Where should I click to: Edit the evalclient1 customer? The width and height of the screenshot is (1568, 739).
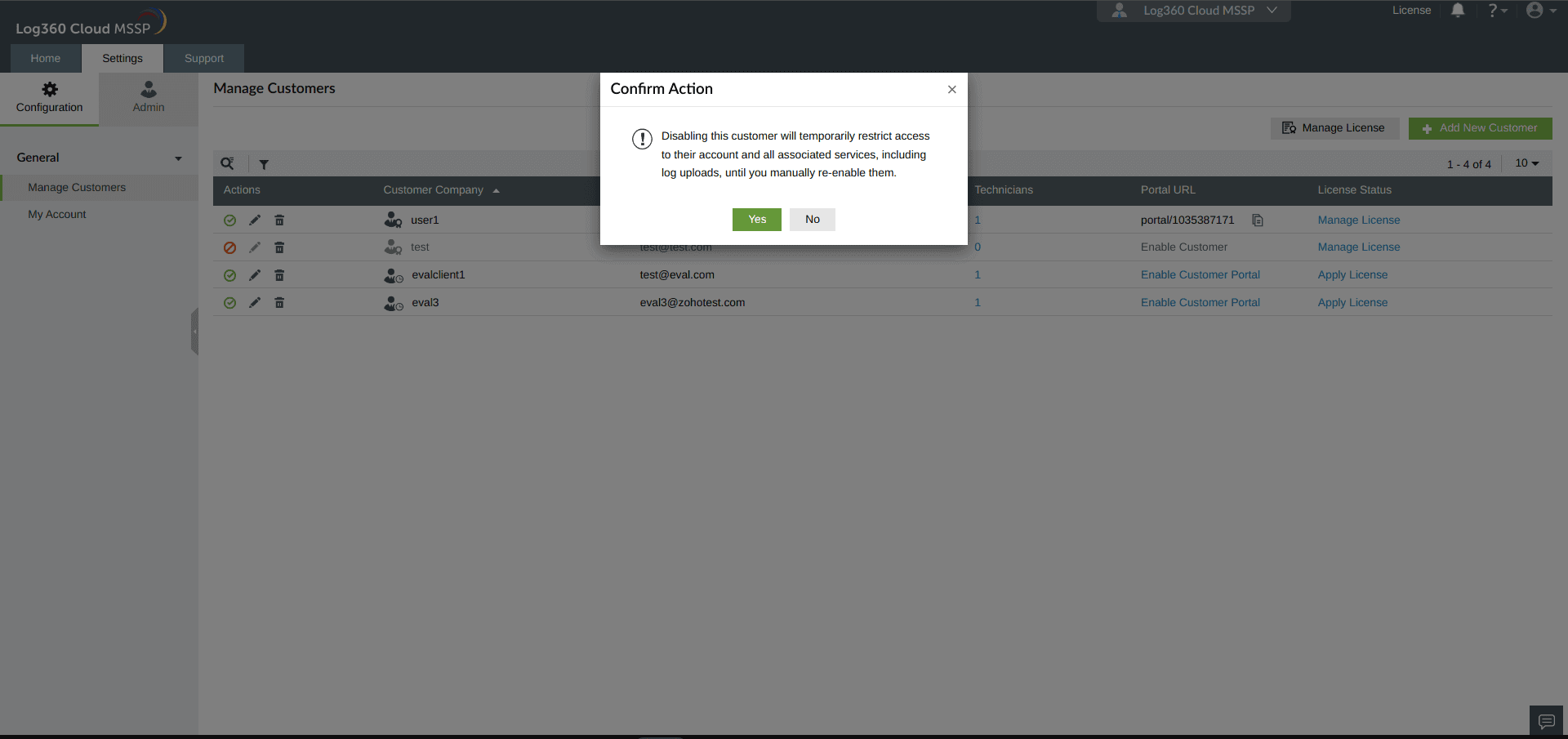(255, 275)
